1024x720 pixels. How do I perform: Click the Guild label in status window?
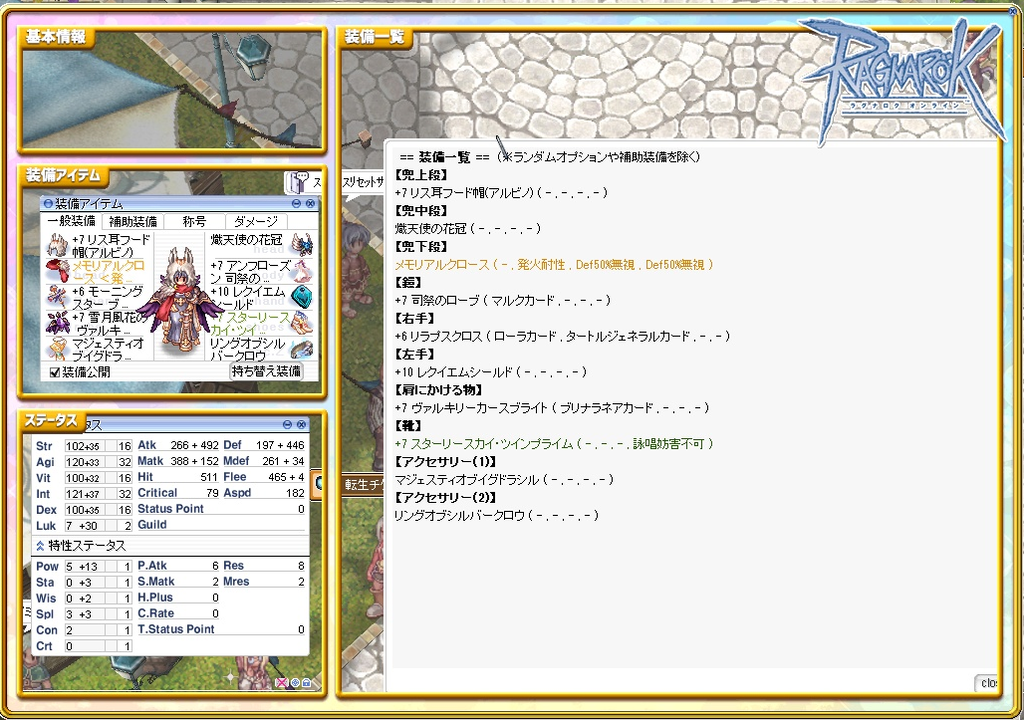coord(152,525)
